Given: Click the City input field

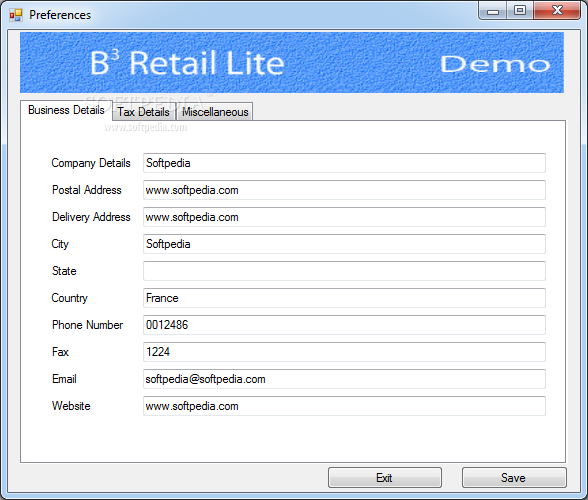Looking at the screenshot, I should (x=344, y=244).
